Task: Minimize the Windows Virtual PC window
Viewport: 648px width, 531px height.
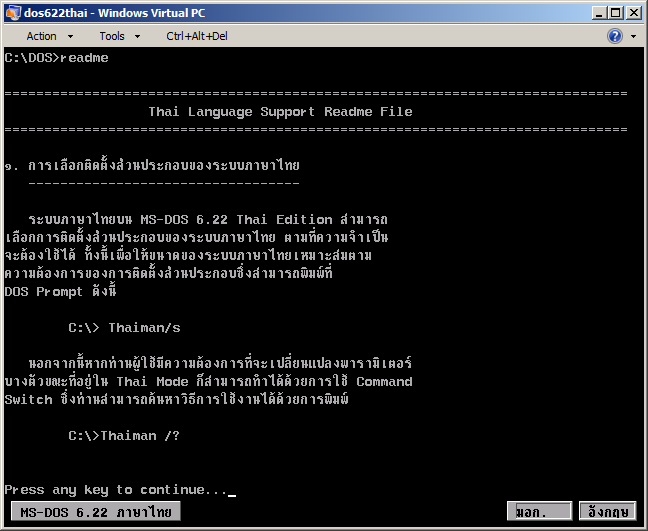Action: coord(599,13)
